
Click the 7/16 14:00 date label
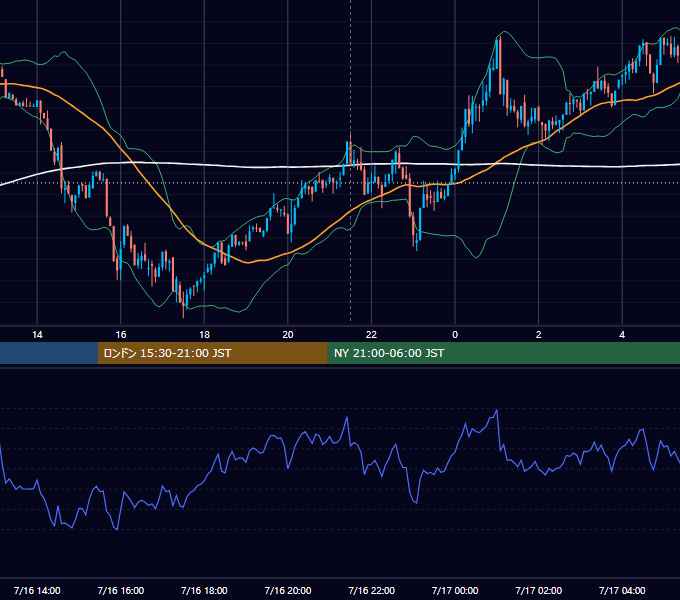(37, 590)
